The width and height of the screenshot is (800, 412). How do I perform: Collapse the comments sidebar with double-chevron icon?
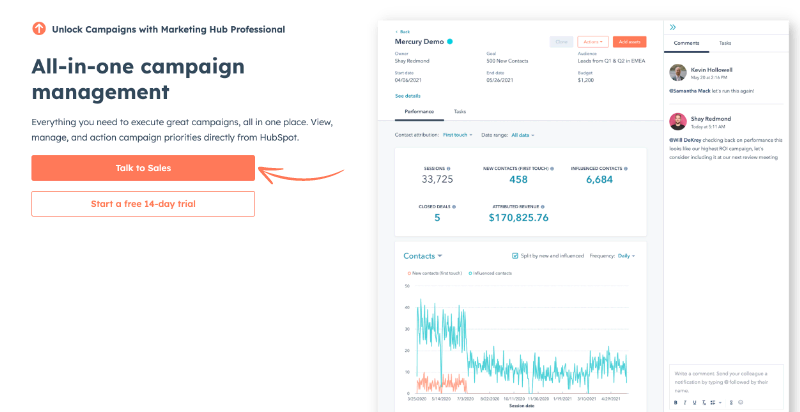click(x=673, y=27)
